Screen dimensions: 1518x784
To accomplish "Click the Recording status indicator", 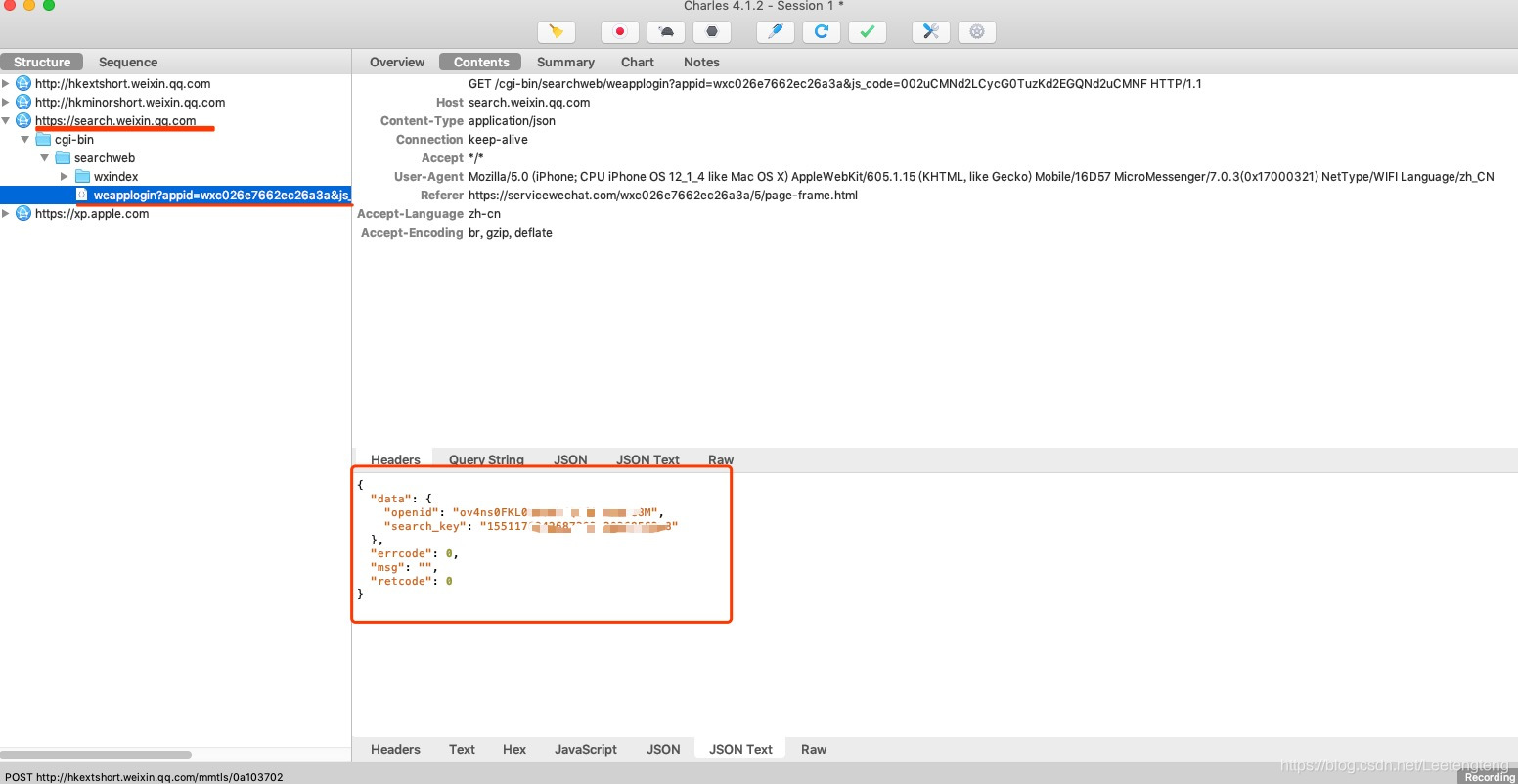I will pos(1490,777).
